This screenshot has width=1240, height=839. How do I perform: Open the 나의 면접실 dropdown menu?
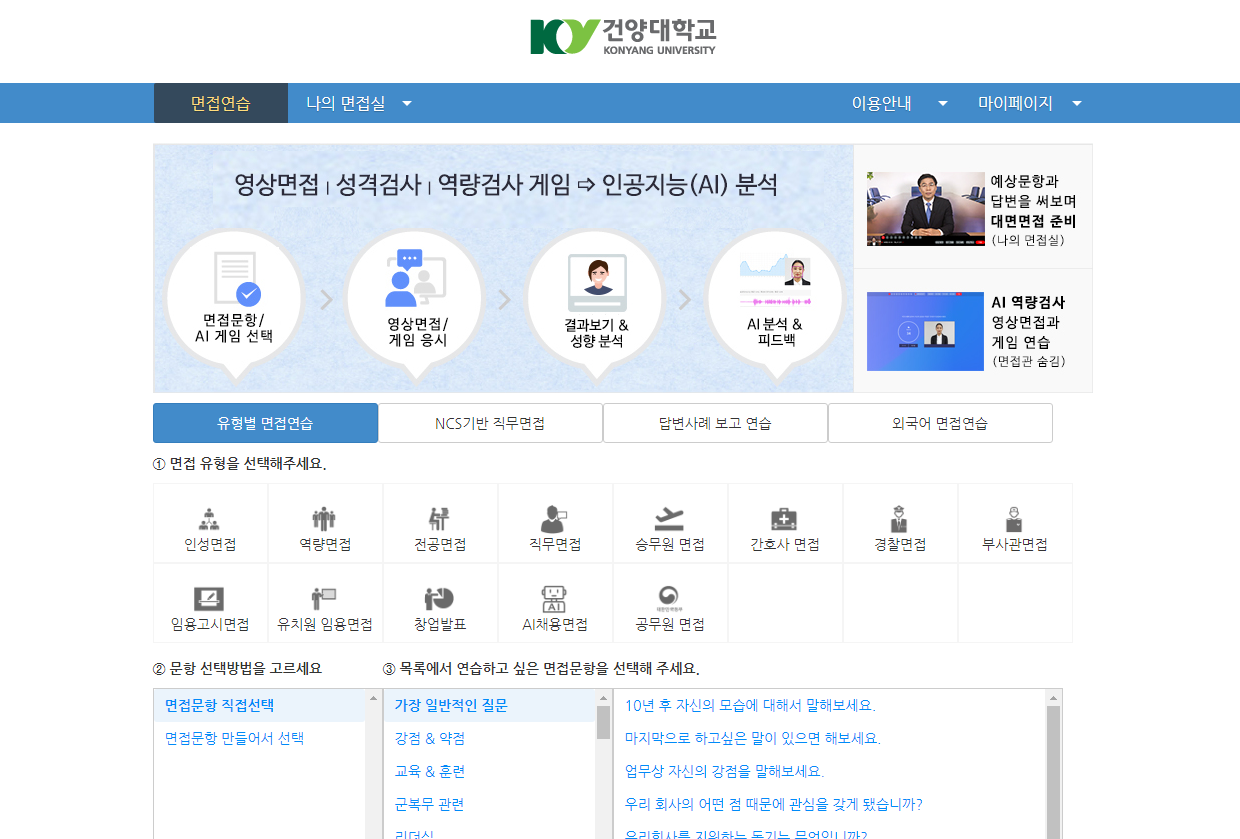[x=355, y=102]
